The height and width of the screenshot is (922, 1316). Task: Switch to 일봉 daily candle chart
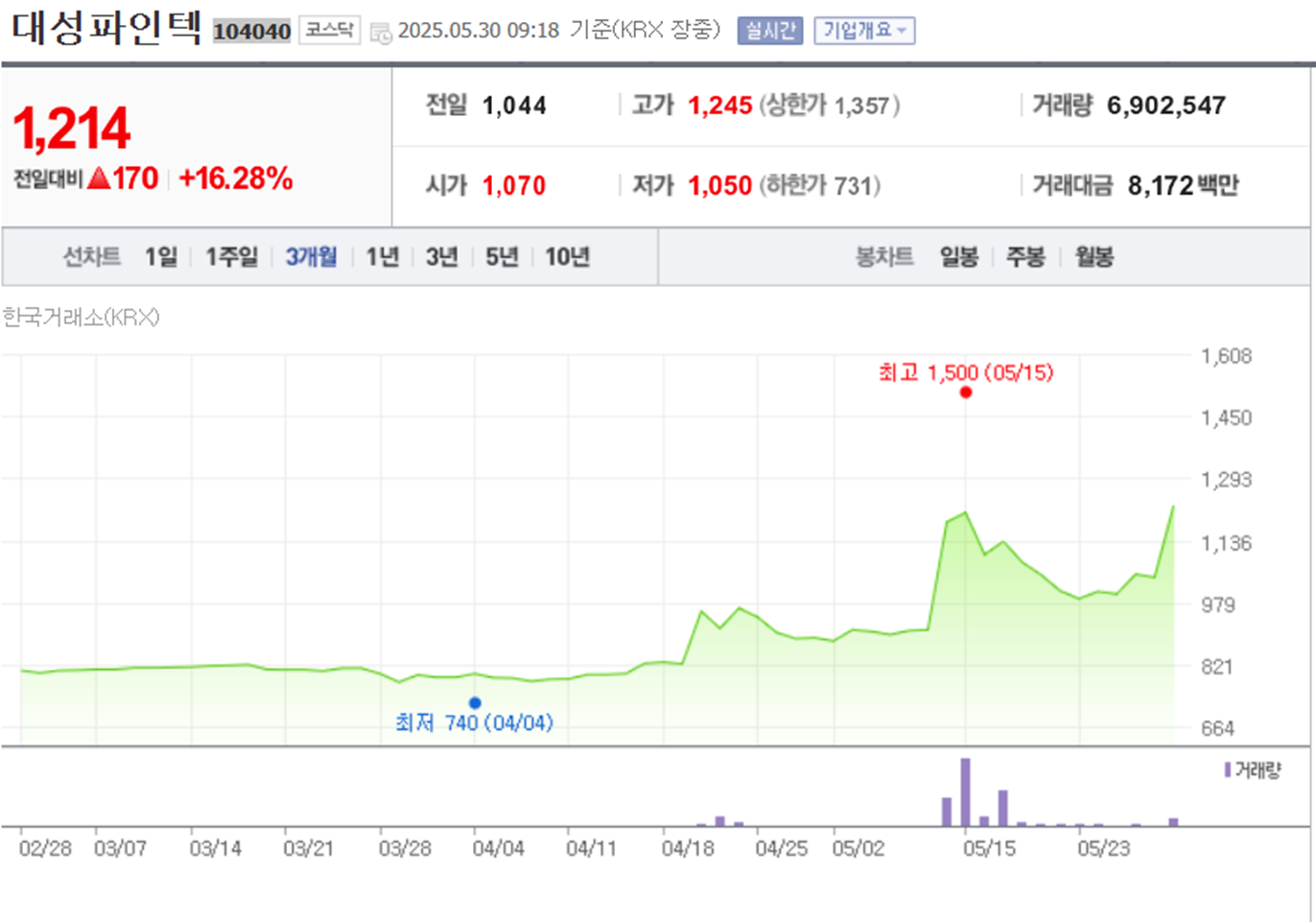click(x=959, y=257)
